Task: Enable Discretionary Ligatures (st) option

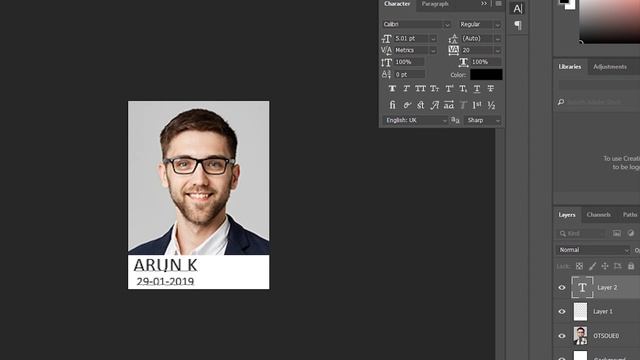Action: [420, 105]
